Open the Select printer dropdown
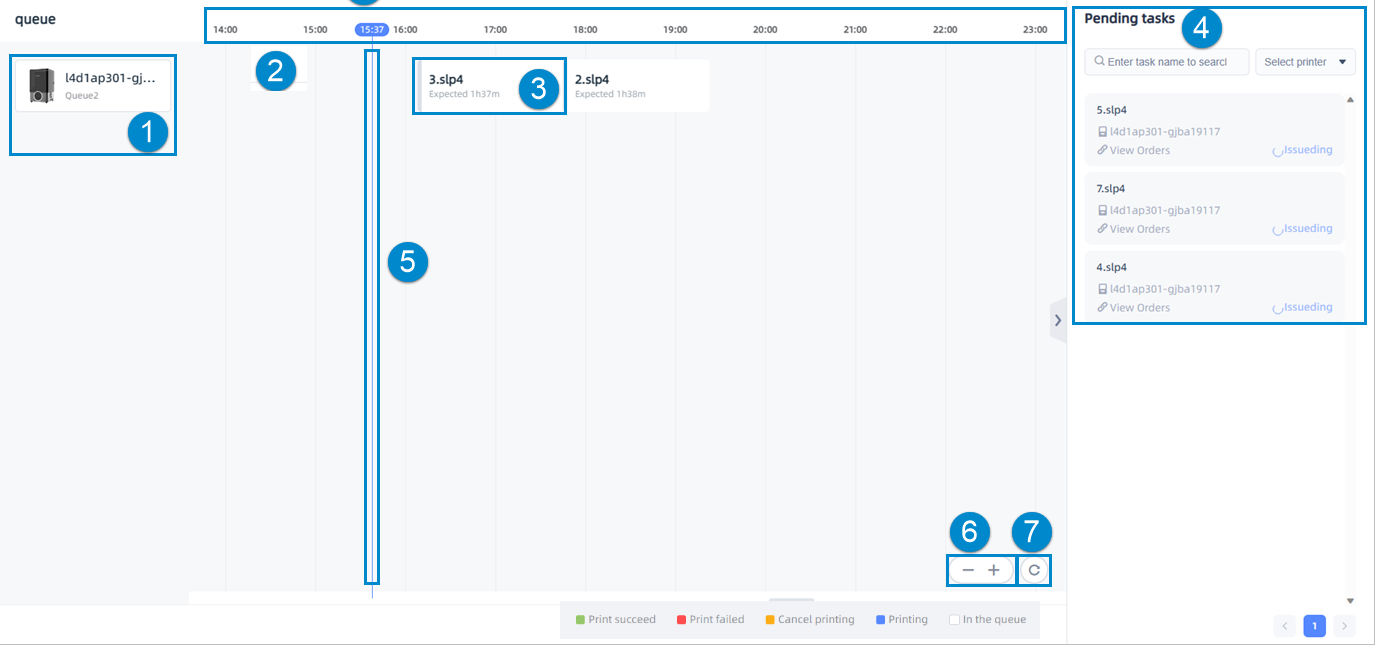1375x645 pixels. tap(1305, 62)
